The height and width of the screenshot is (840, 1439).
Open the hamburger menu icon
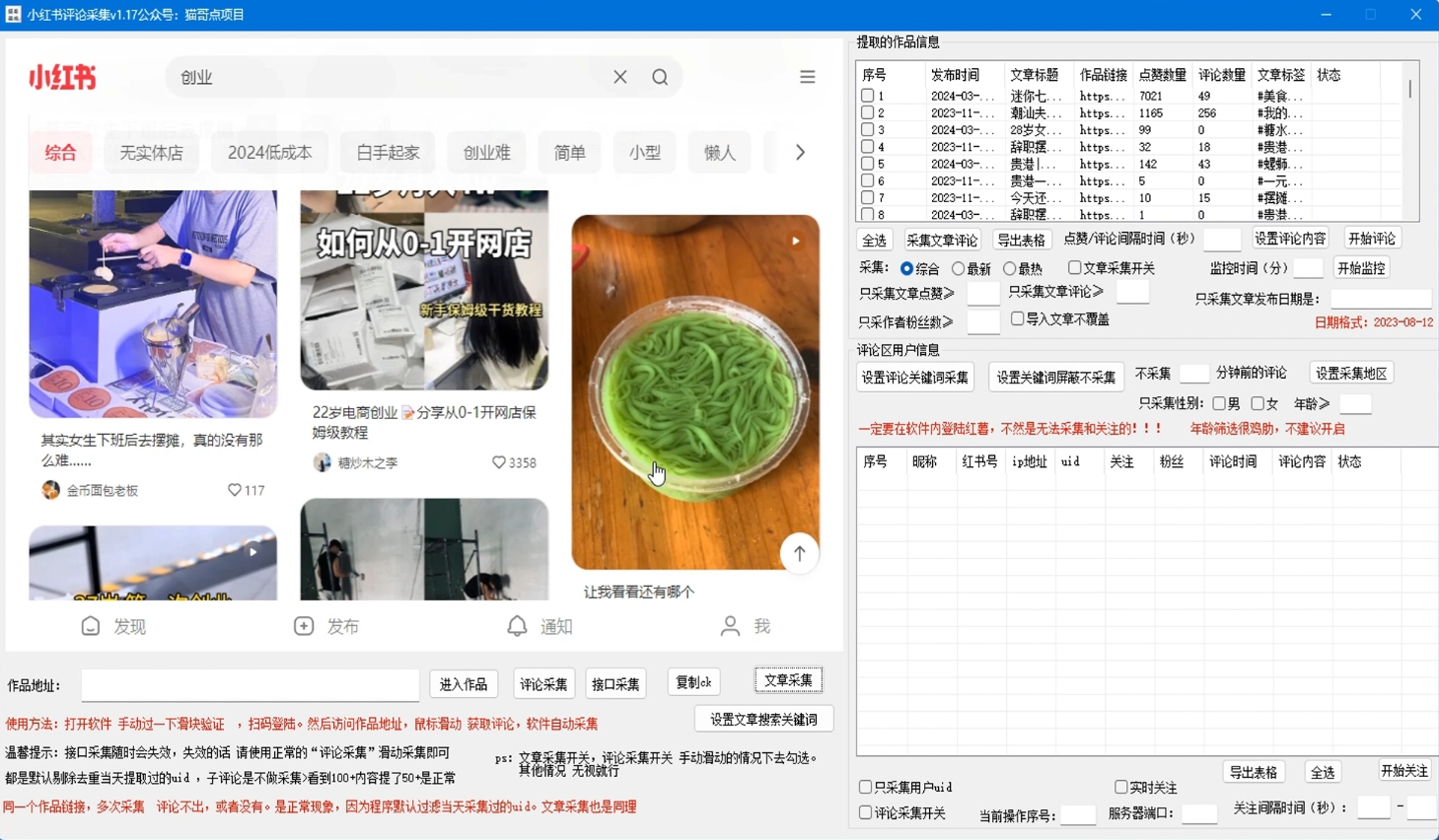[807, 77]
